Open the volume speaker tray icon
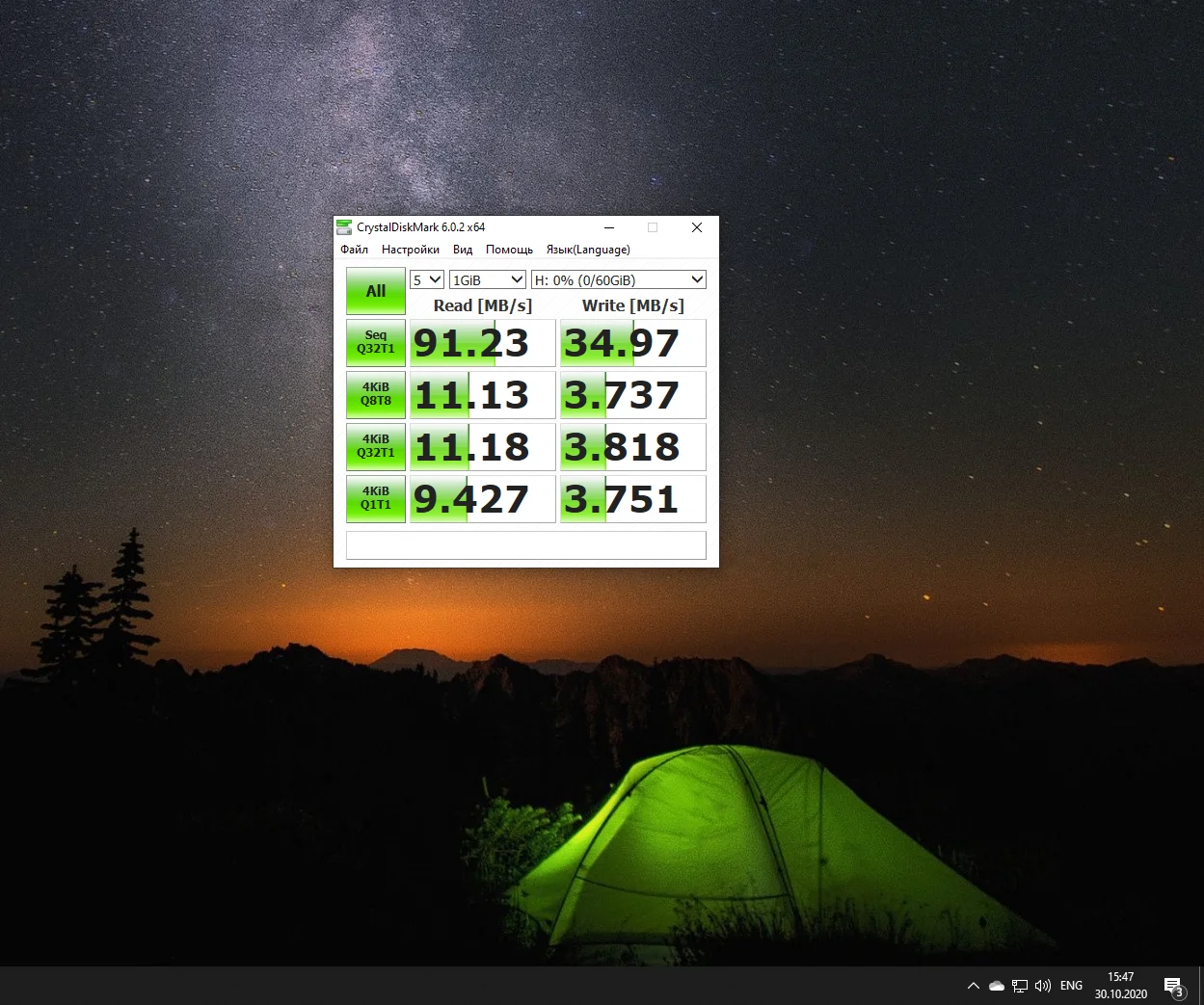Viewport: 1204px width, 1005px height. 1043,986
